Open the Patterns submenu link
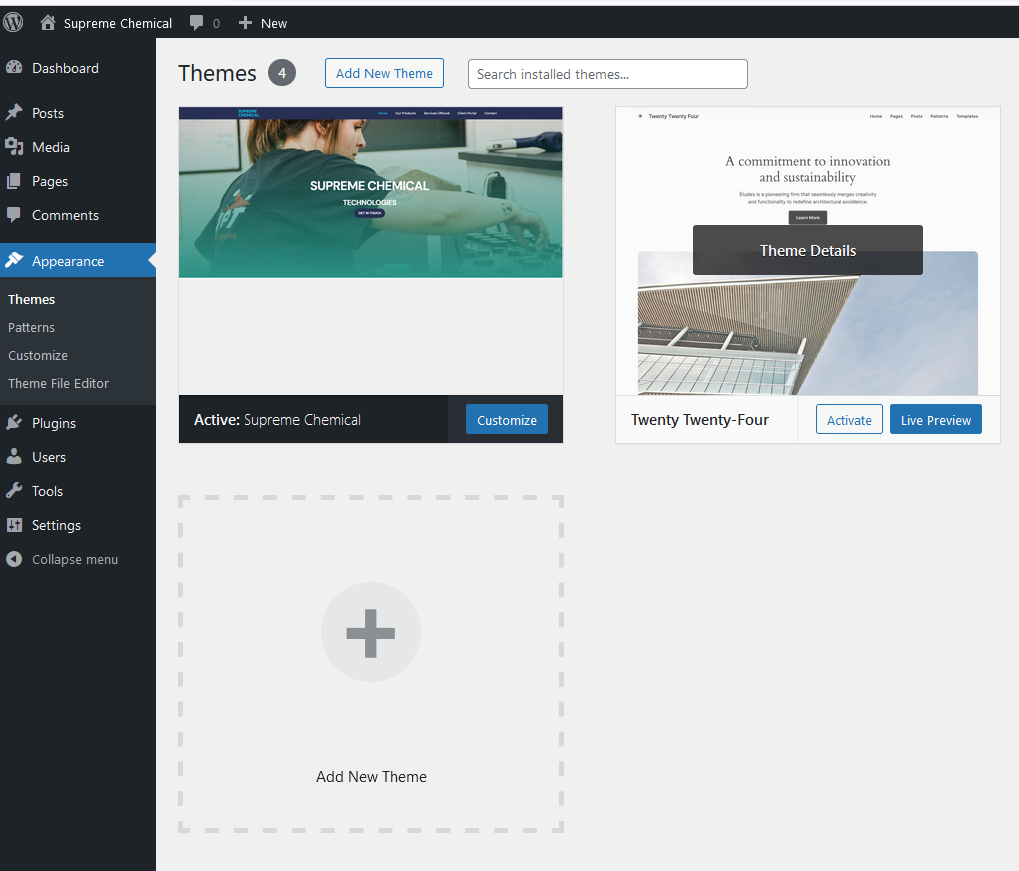The image size is (1019, 871). pos(31,327)
